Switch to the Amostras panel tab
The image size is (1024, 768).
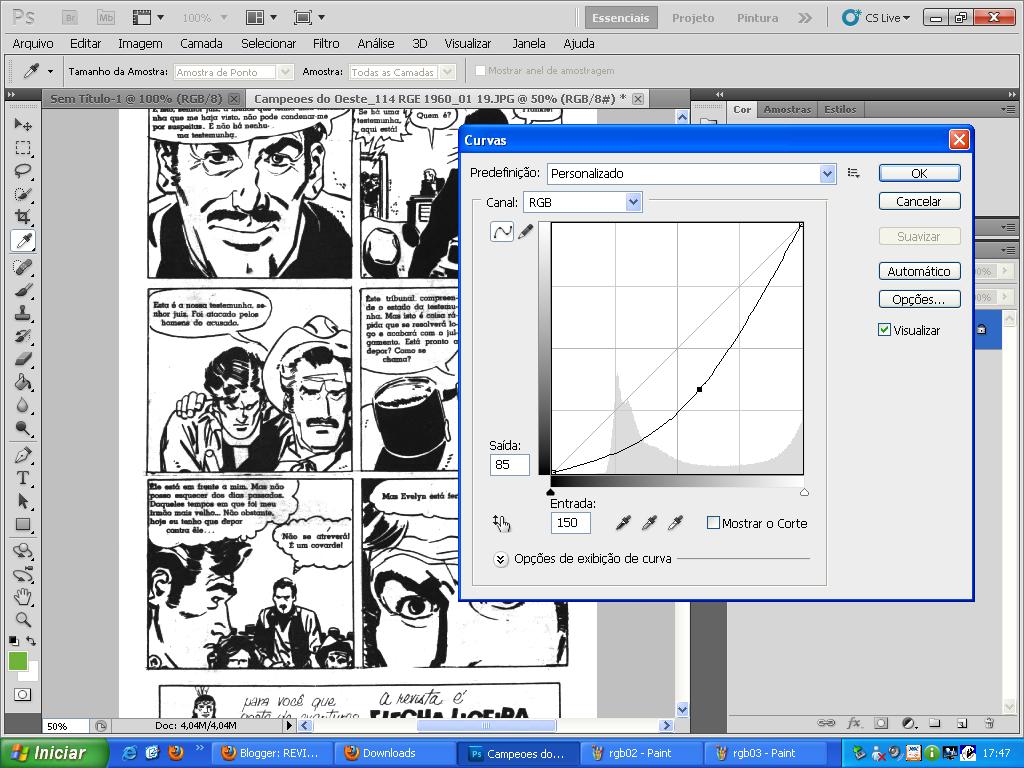pos(787,110)
